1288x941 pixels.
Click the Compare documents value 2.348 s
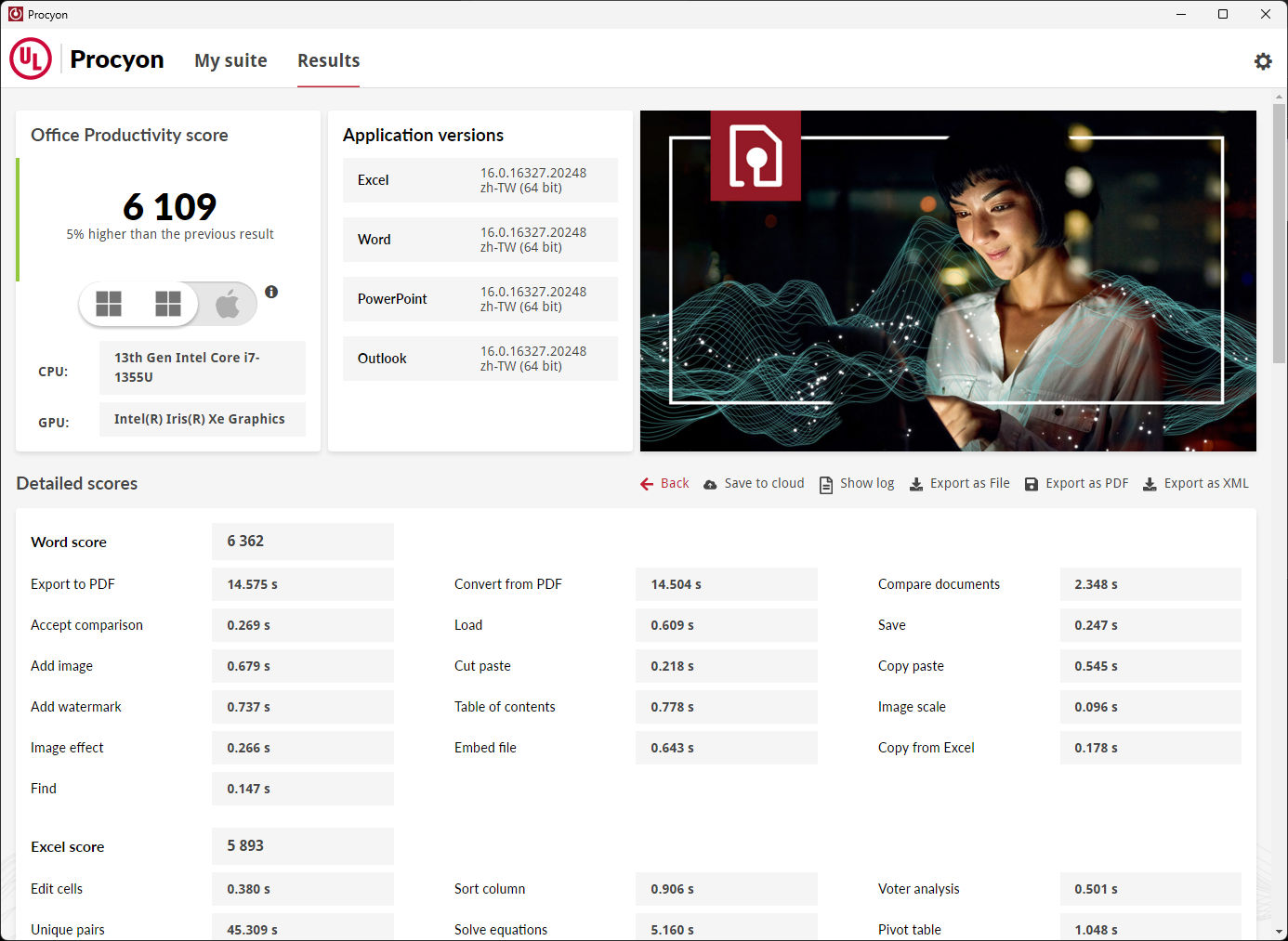coord(1150,584)
